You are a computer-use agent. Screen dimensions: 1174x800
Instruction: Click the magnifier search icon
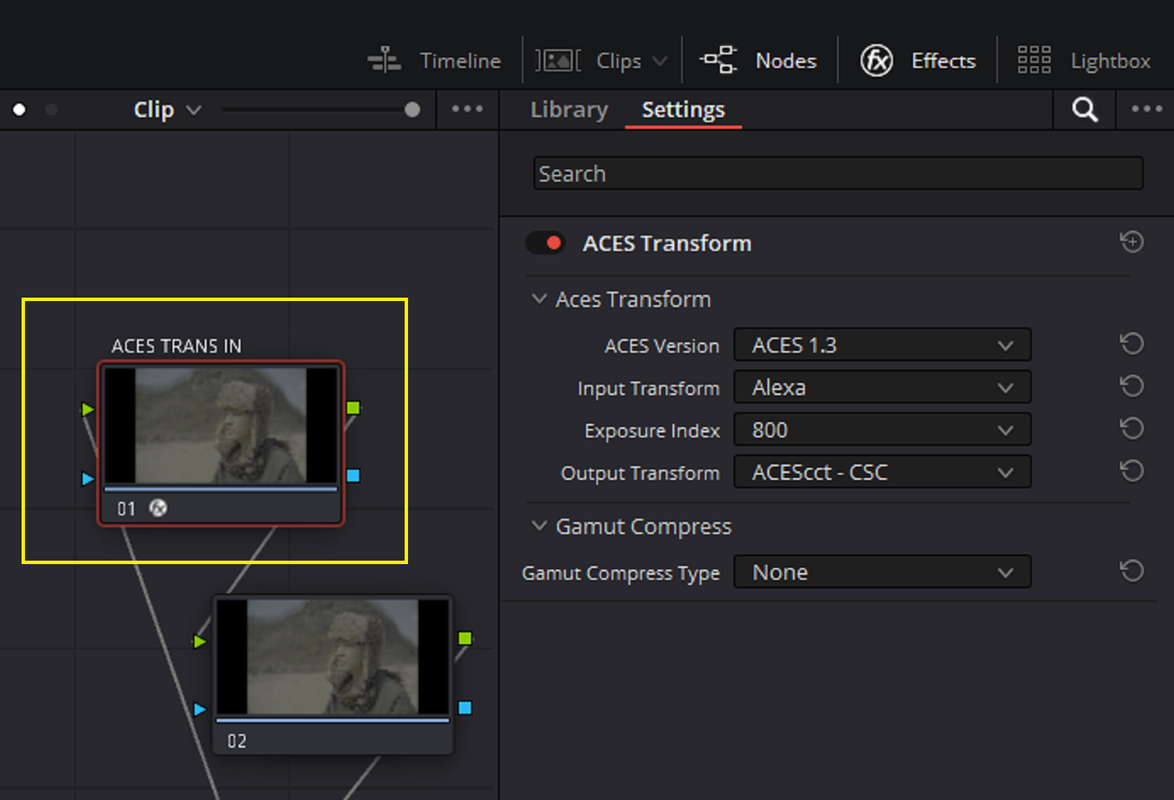[x=1084, y=109]
